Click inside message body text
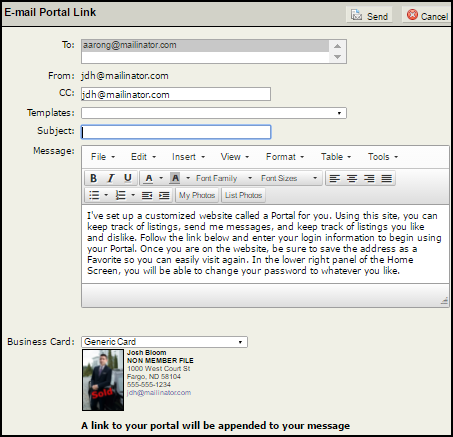453x437 pixels. (x=264, y=243)
